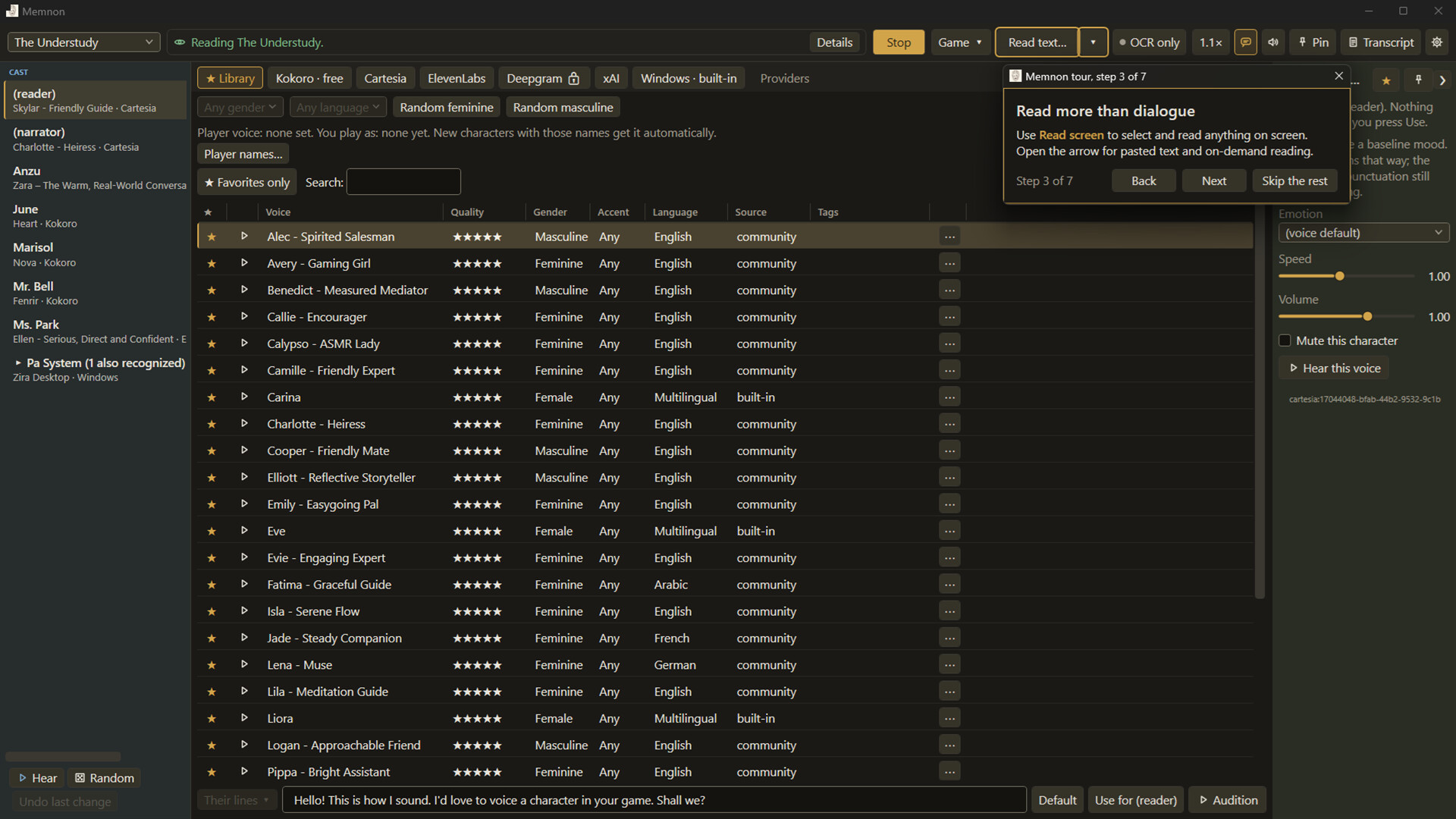Screen dimensions: 1456x819
Task: Switch to the Kokoro · free tab
Action: [309, 78]
